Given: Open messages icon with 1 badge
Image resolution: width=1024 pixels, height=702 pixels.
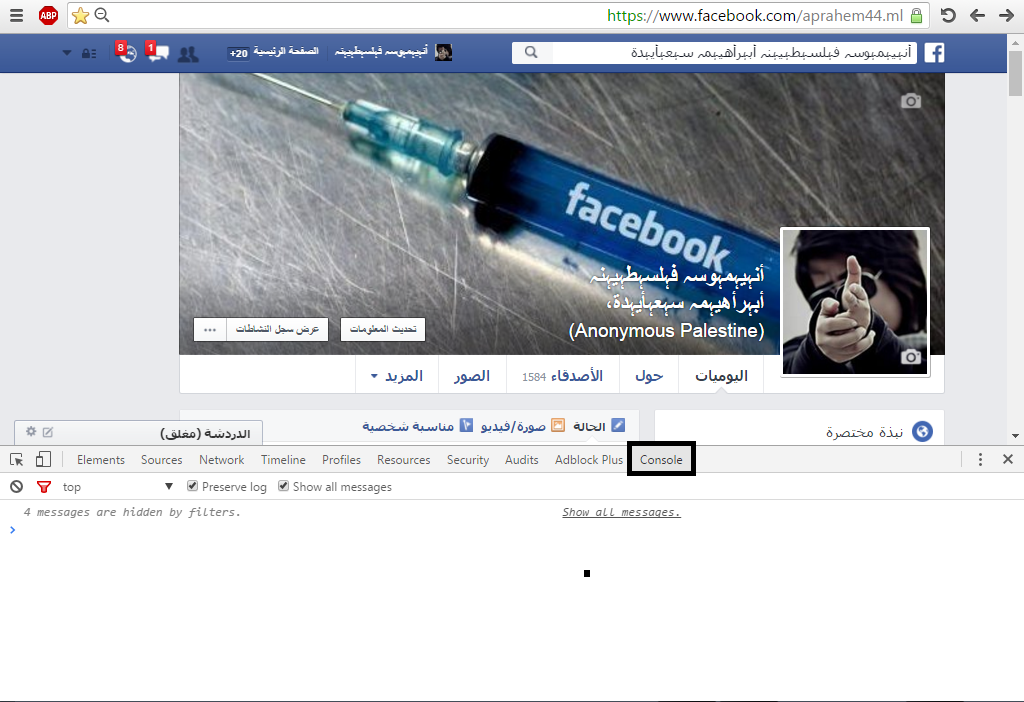Looking at the screenshot, I should 157,52.
